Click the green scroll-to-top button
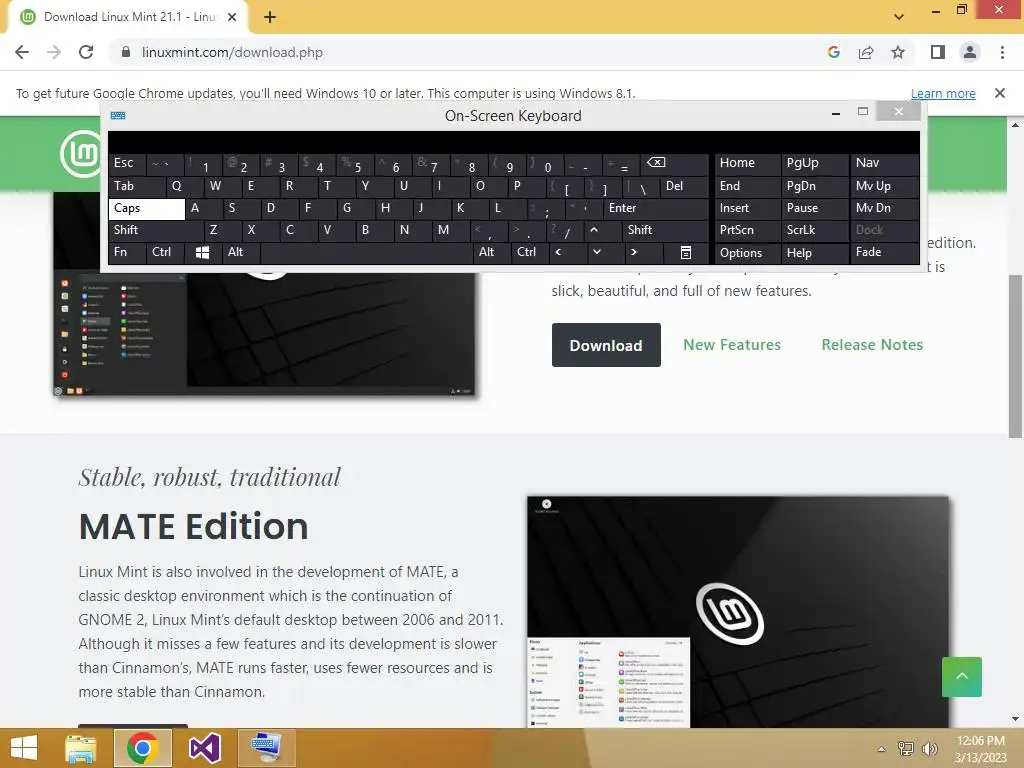 click(961, 677)
